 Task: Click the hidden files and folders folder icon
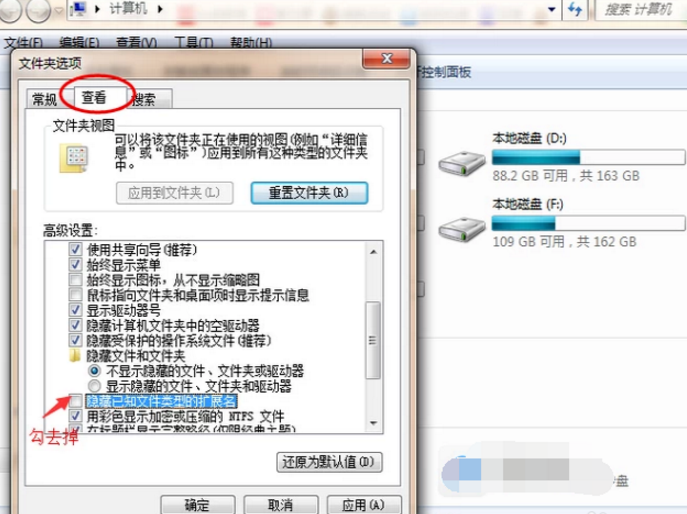75,355
